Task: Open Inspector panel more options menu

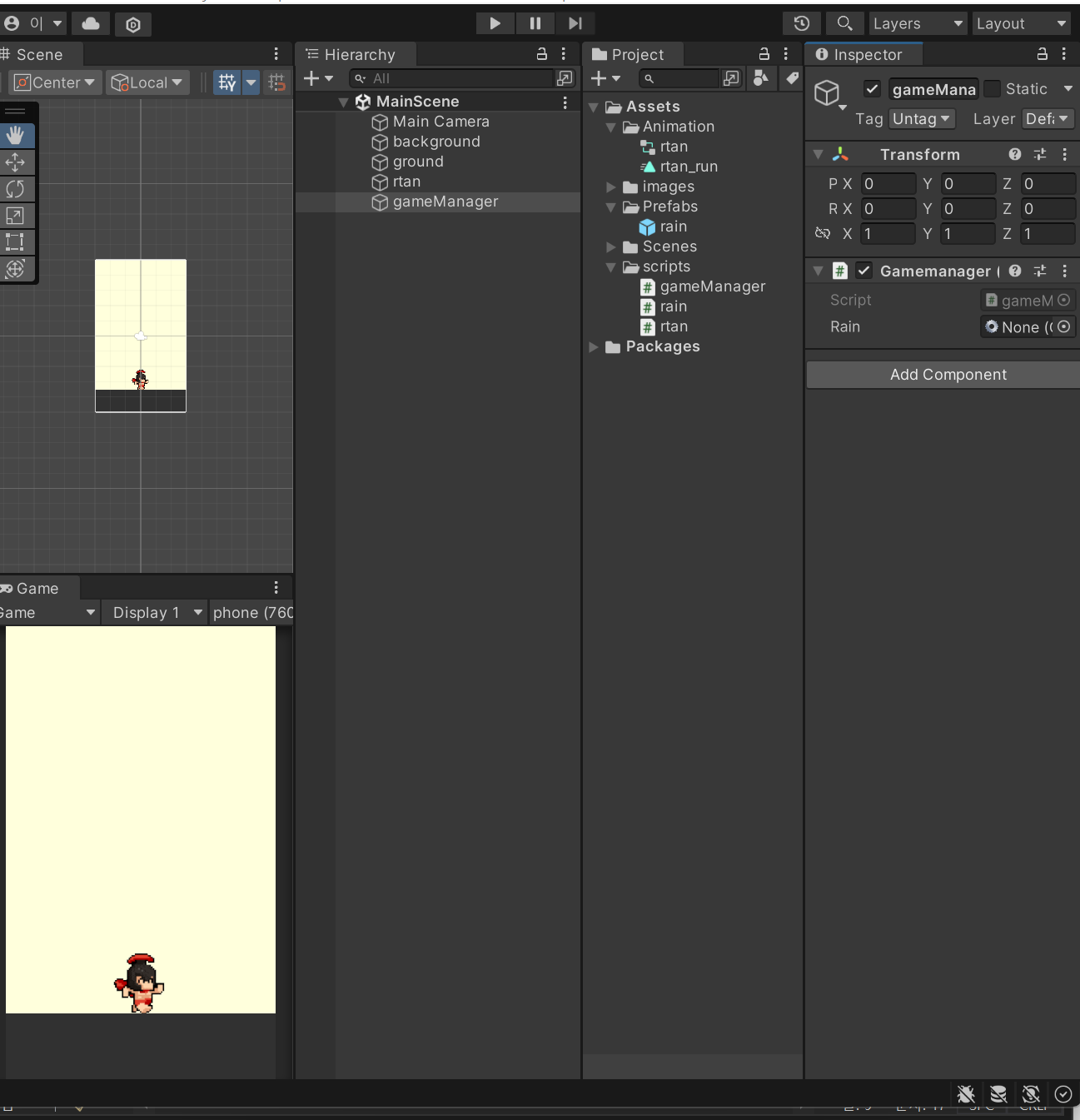Action: 1064,54
